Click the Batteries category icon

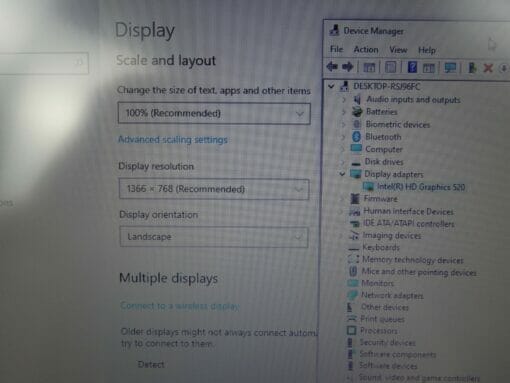[x=357, y=112]
